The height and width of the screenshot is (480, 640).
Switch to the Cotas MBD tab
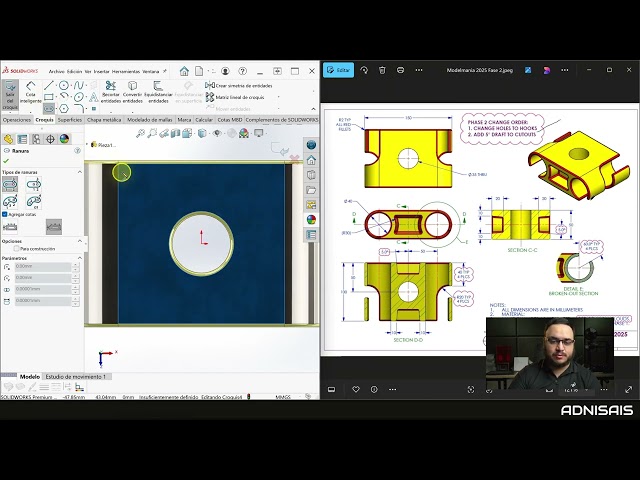[x=230, y=120]
